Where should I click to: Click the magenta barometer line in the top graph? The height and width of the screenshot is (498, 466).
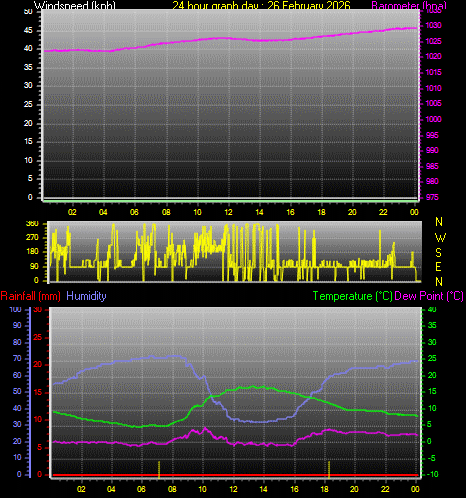point(230,38)
